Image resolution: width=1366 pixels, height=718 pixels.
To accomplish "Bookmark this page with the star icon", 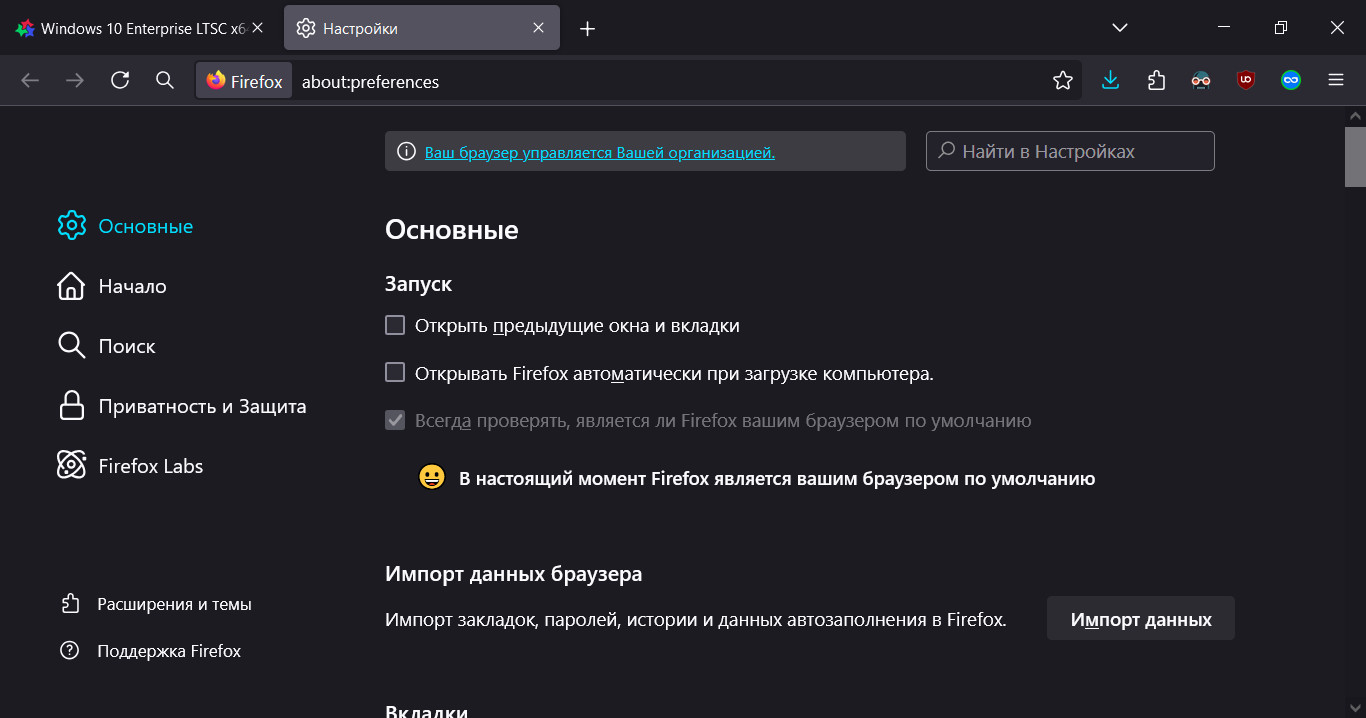I will [x=1062, y=81].
